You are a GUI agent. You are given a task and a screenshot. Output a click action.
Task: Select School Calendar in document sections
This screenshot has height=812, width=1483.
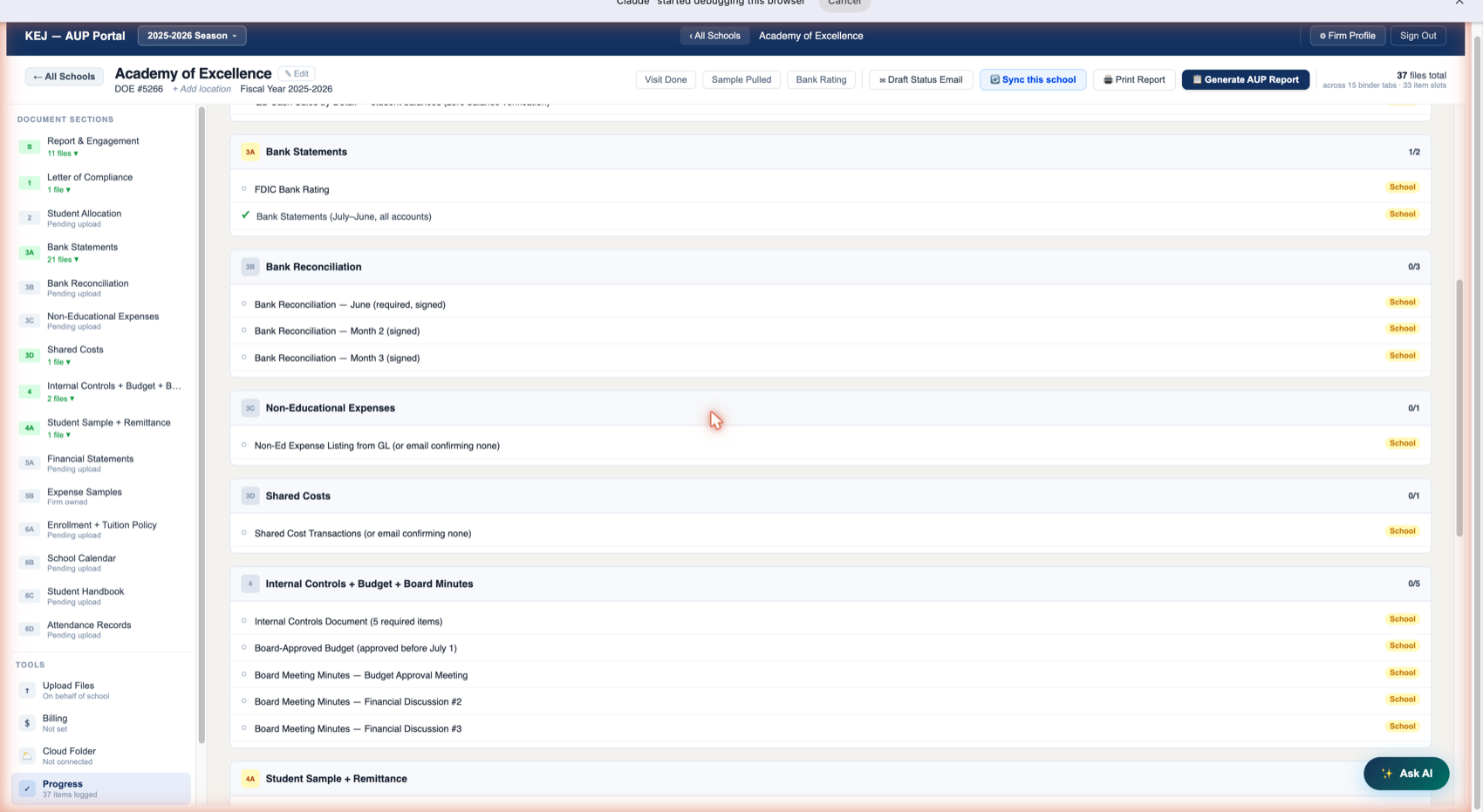click(x=101, y=563)
